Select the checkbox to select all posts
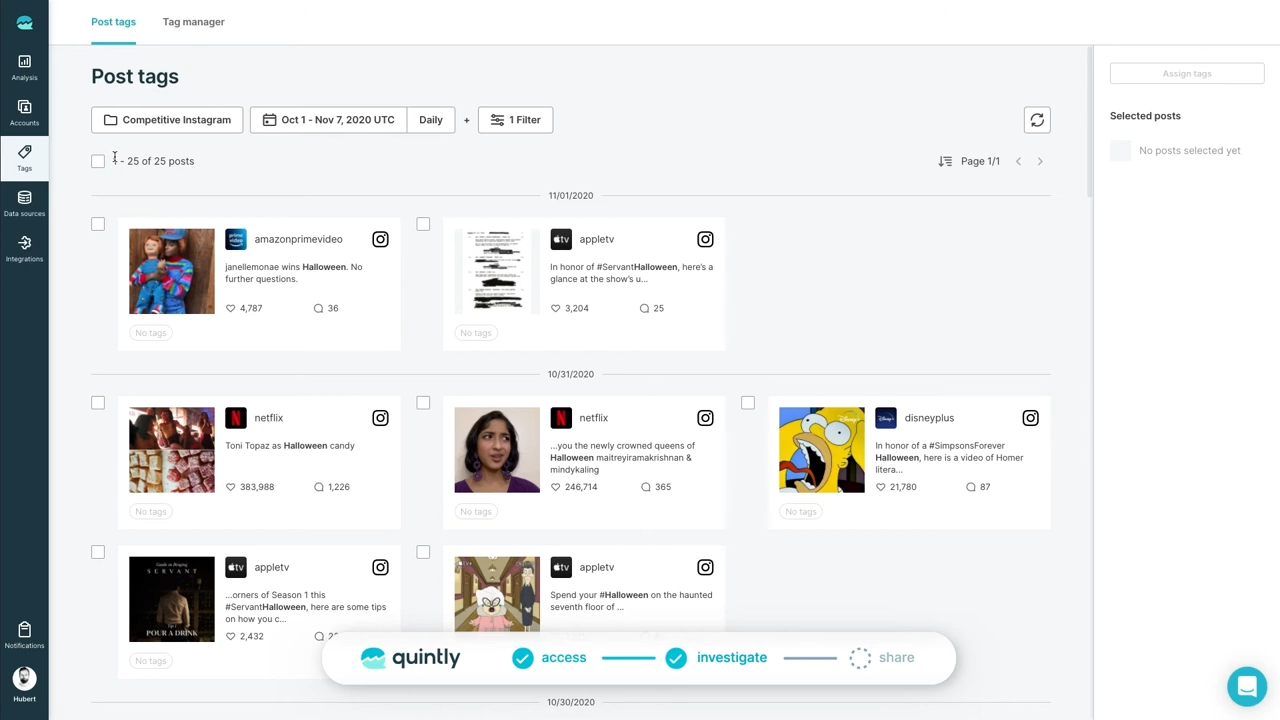The height and width of the screenshot is (720, 1280). [98, 161]
